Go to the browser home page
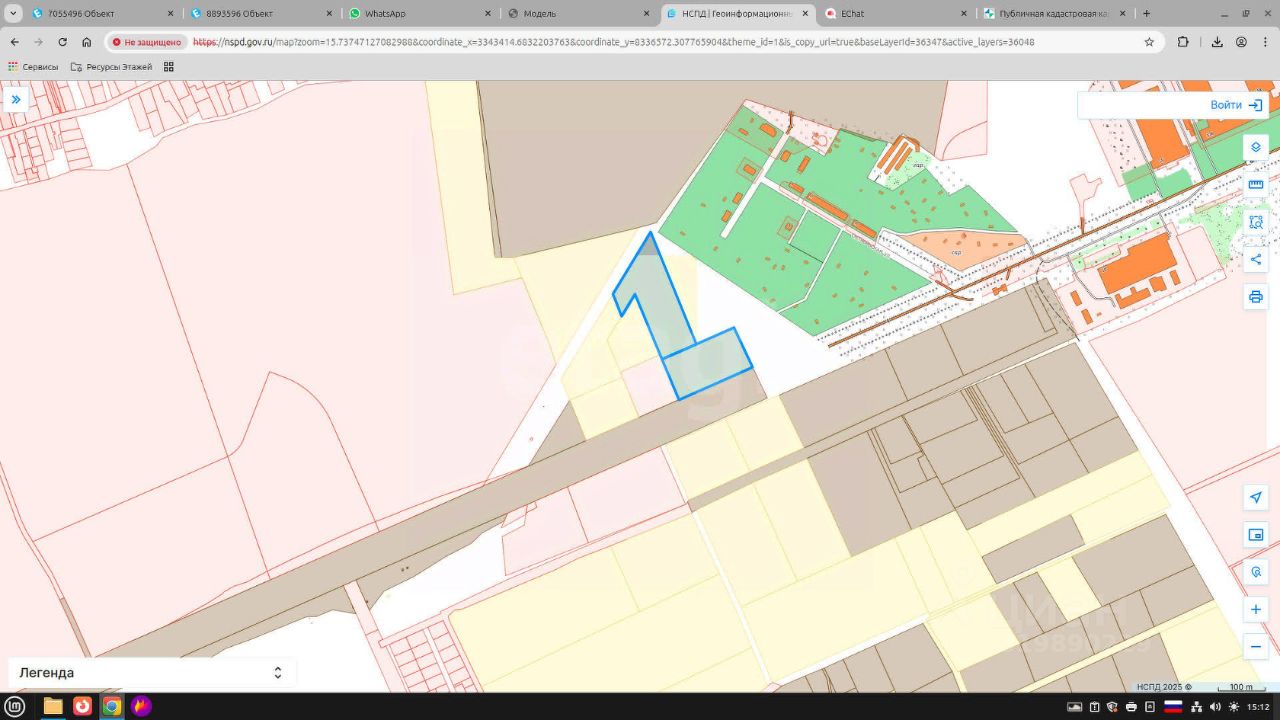1280x720 pixels. 87,42
